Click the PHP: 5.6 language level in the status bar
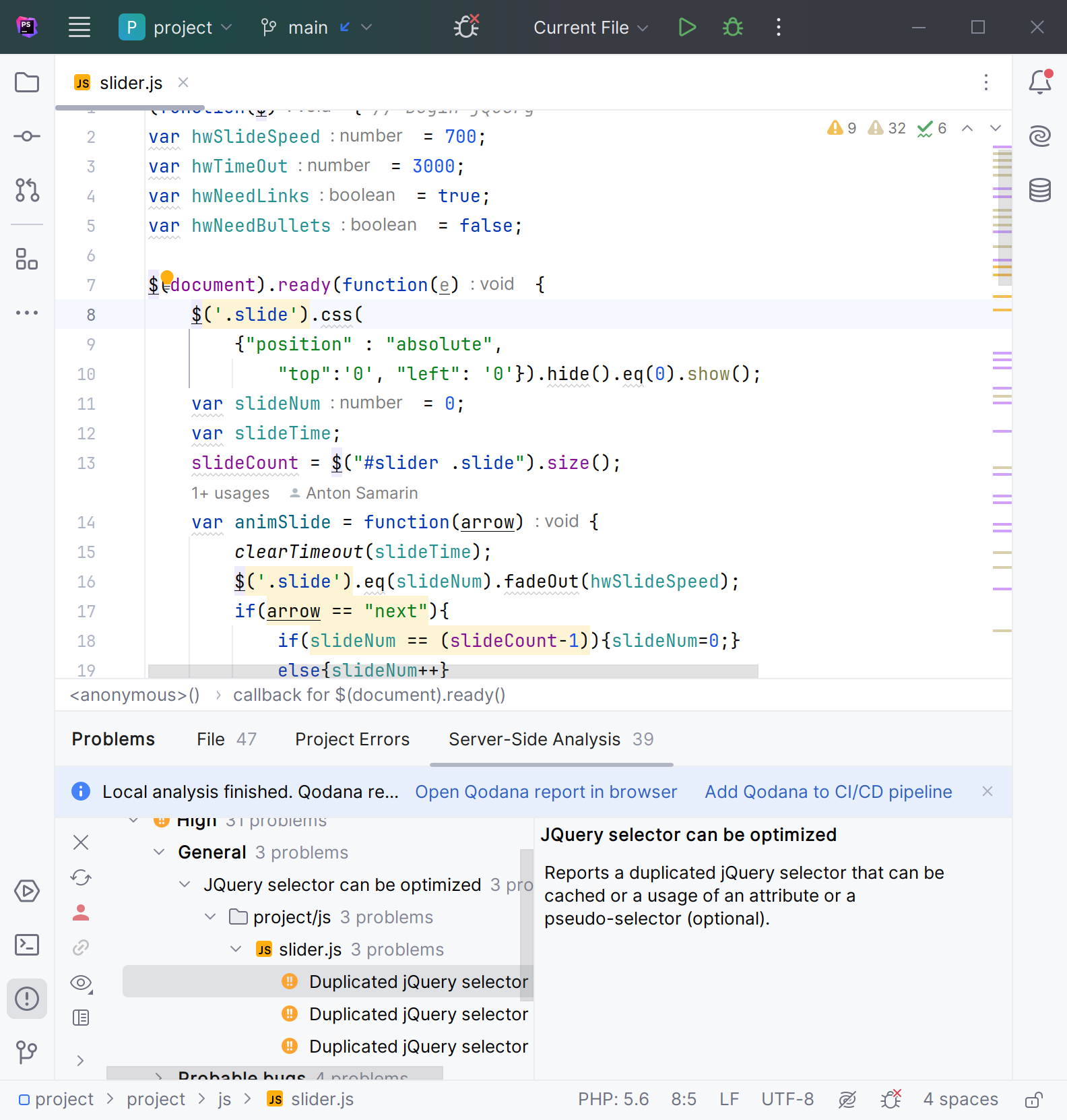This screenshot has height=1120, width=1067. point(613,1099)
